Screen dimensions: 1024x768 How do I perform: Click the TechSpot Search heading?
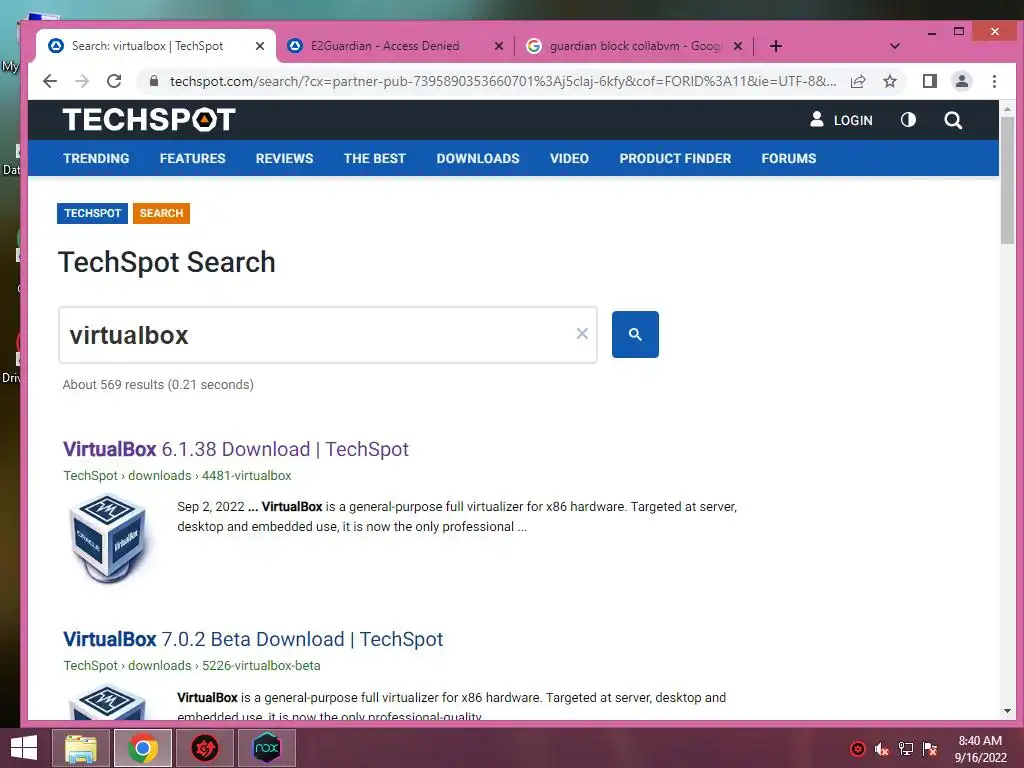(167, 263)
